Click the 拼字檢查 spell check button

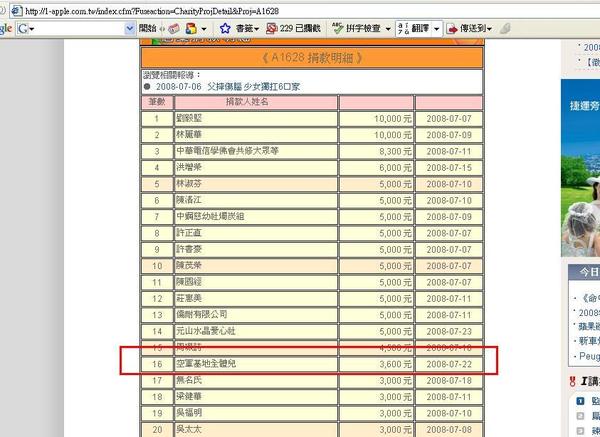coord(357,28)
